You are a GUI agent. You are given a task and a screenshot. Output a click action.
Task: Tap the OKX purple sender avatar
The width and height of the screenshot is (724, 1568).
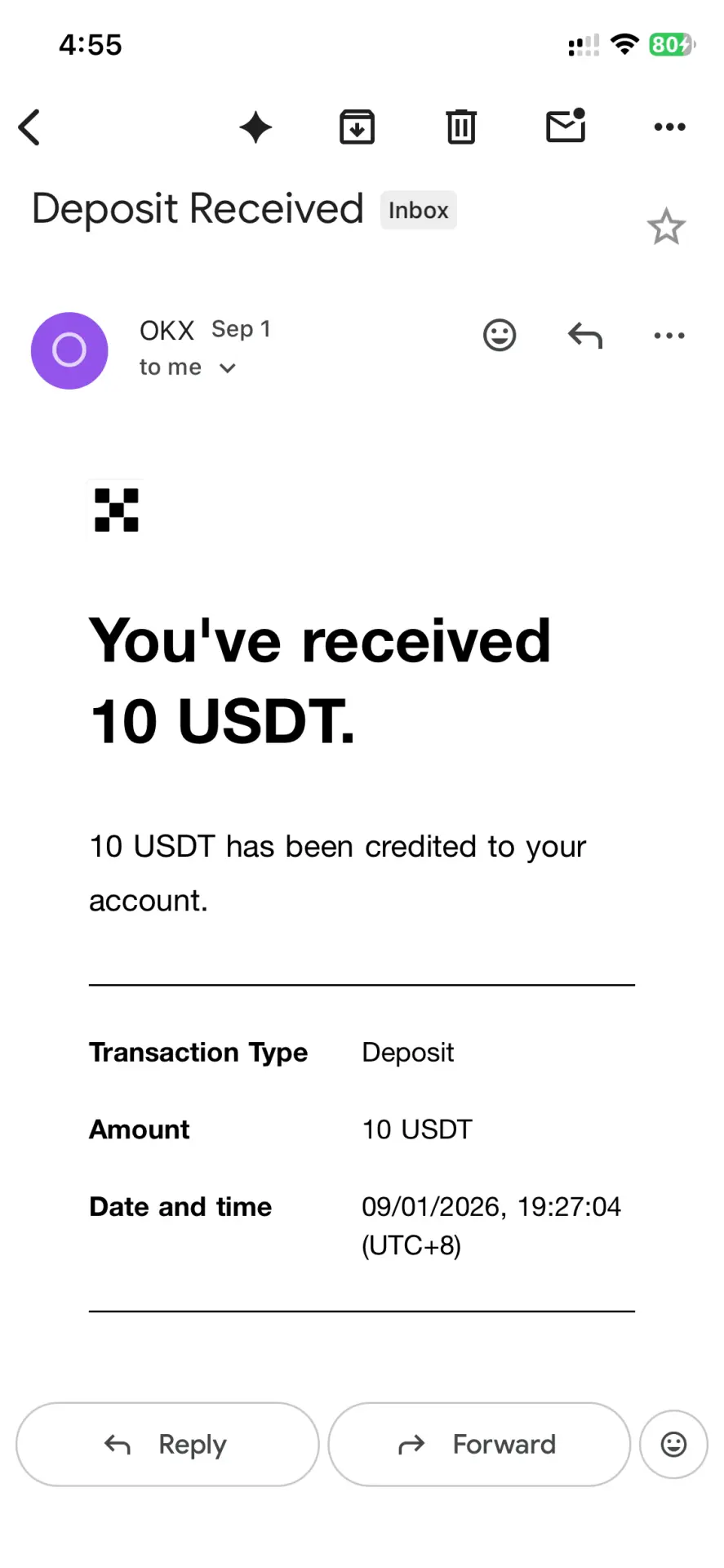click(x=69, y=350)
